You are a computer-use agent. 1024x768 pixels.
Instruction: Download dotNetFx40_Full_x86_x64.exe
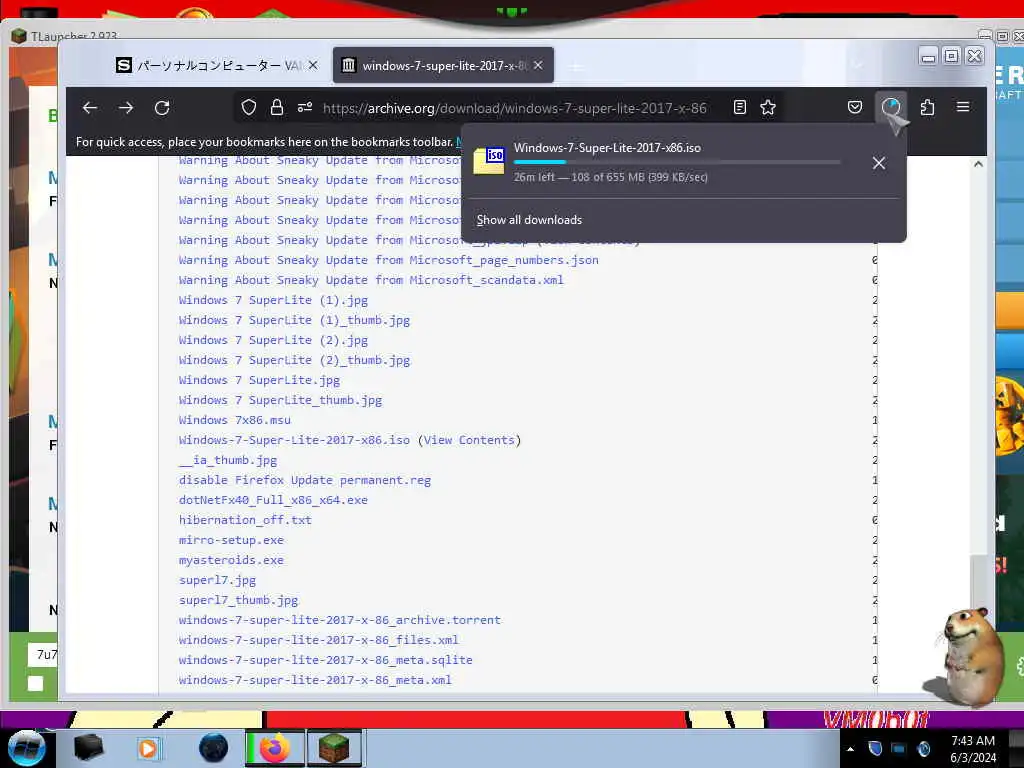(273, 500)
